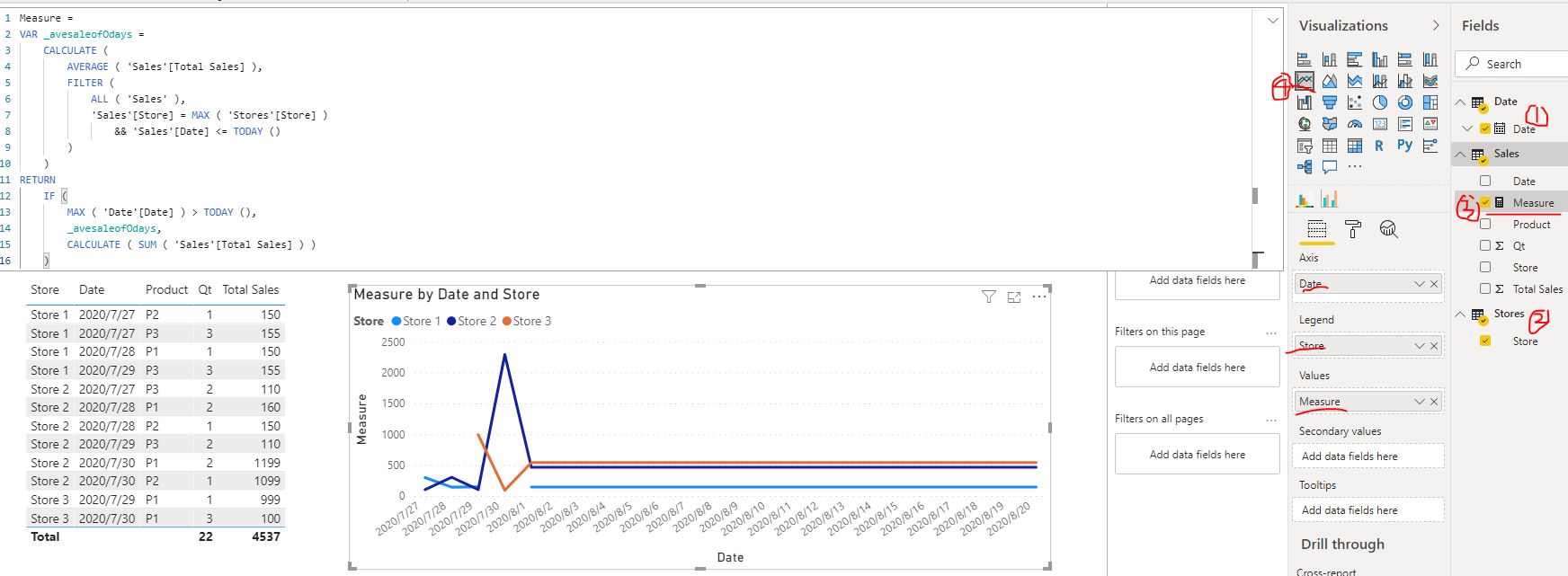This screenshot has height=576, width=1568.
Task: Collapse the Sales table in Fields
Action: pyautogui.click(x=1461, y=155)
